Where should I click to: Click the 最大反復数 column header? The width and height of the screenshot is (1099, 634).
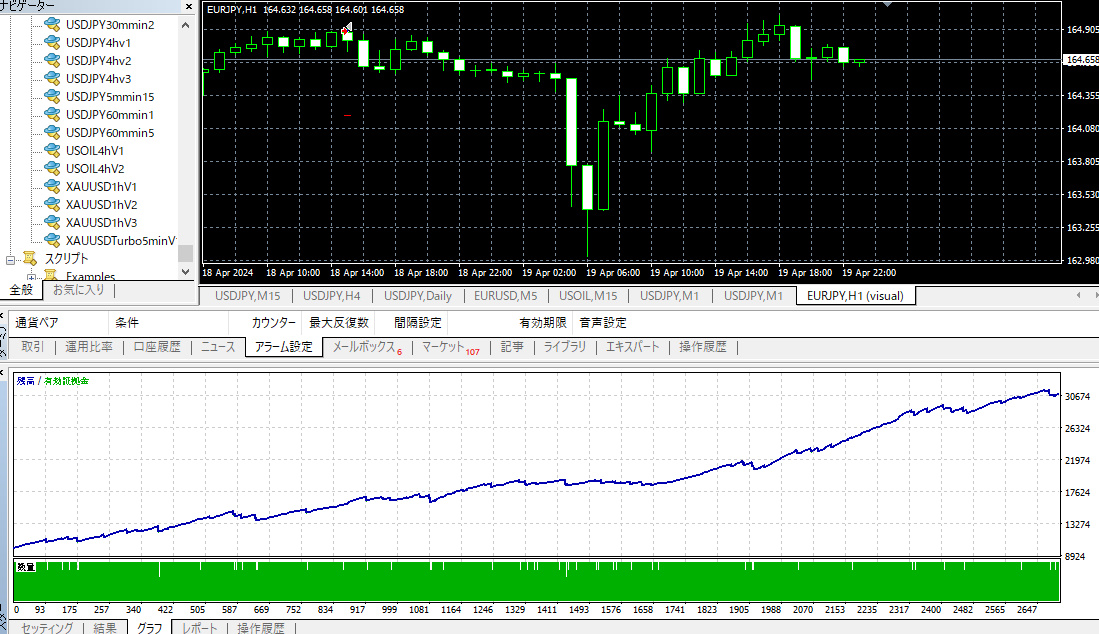(339, 322)
